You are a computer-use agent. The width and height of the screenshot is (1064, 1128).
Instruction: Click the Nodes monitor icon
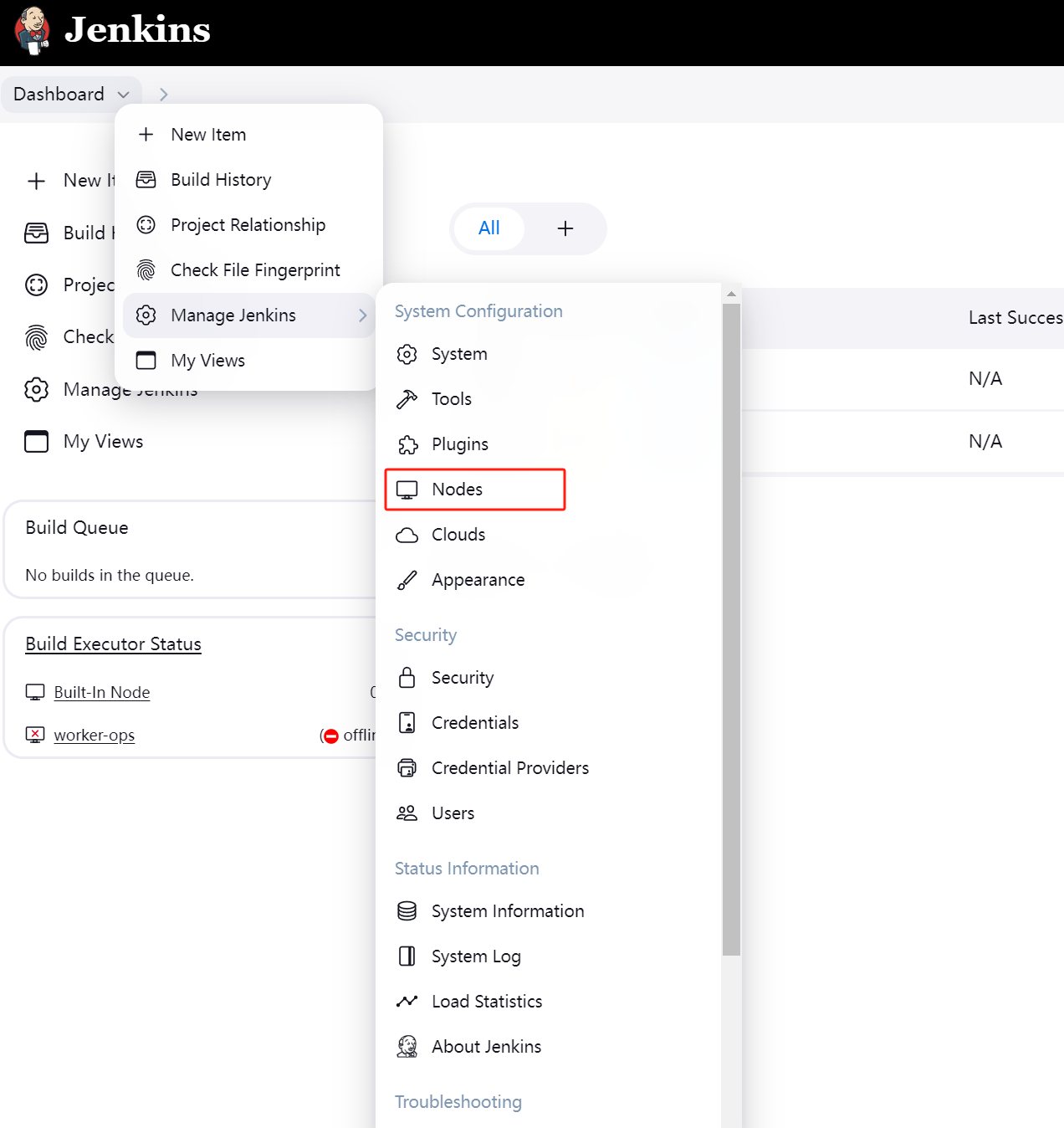coord(407,490)
